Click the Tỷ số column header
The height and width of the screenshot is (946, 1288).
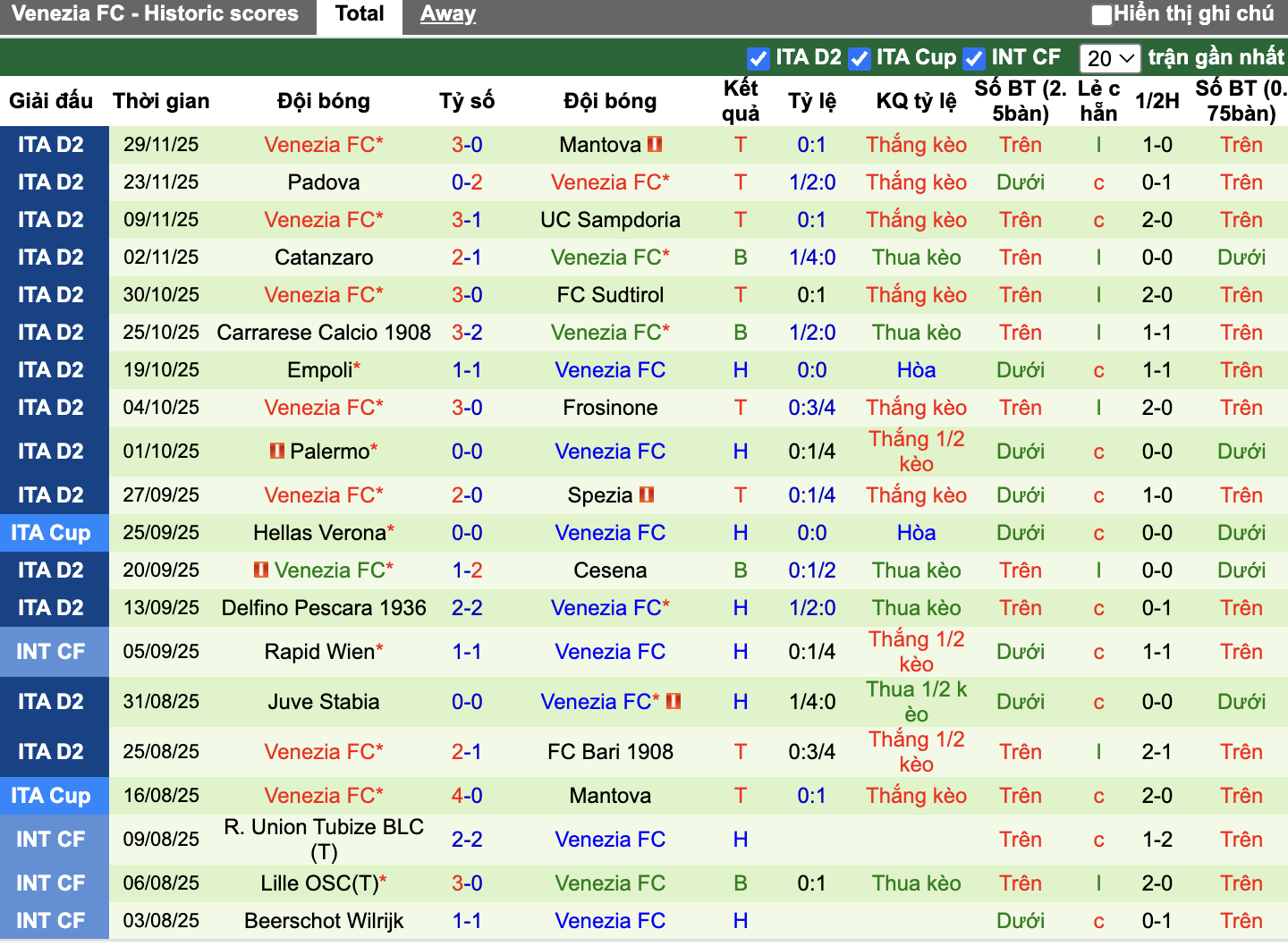tap(467, 101)
